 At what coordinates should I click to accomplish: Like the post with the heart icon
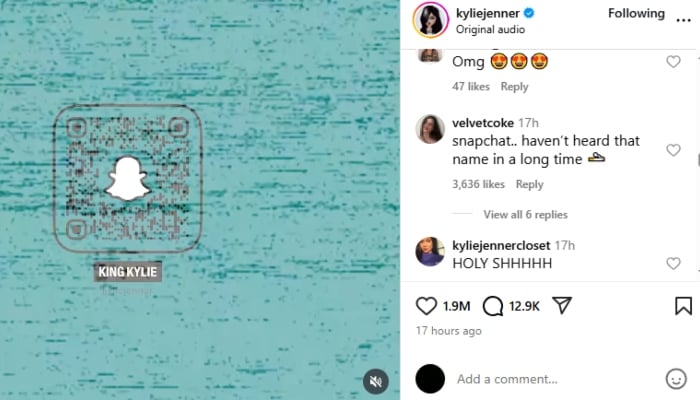point(426,306)
